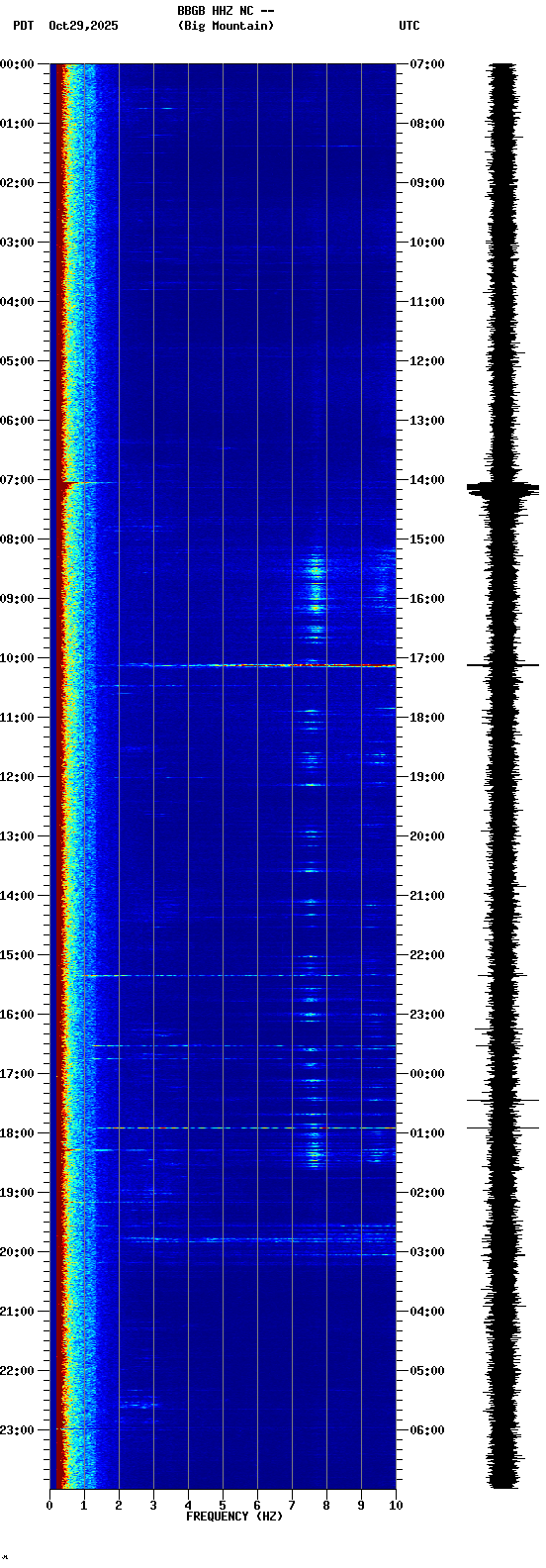Image resolution: width=546 pixels, height=1568 pixels.
Task: Click the 23:00 PDT time label on left axis
Action: [x=17, y=1430]
